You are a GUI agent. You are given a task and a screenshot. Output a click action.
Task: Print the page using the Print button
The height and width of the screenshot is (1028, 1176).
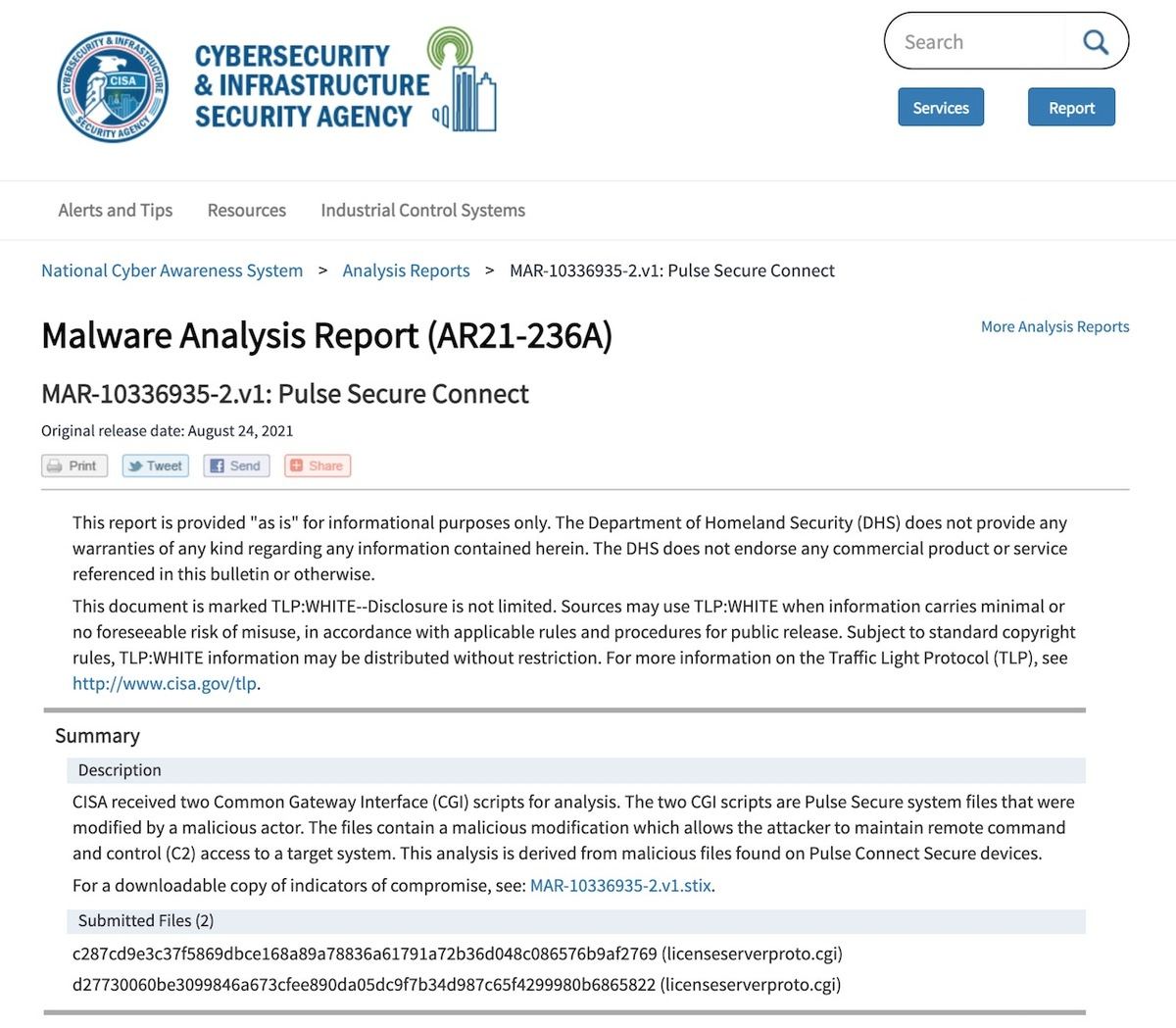click(74, 465)
